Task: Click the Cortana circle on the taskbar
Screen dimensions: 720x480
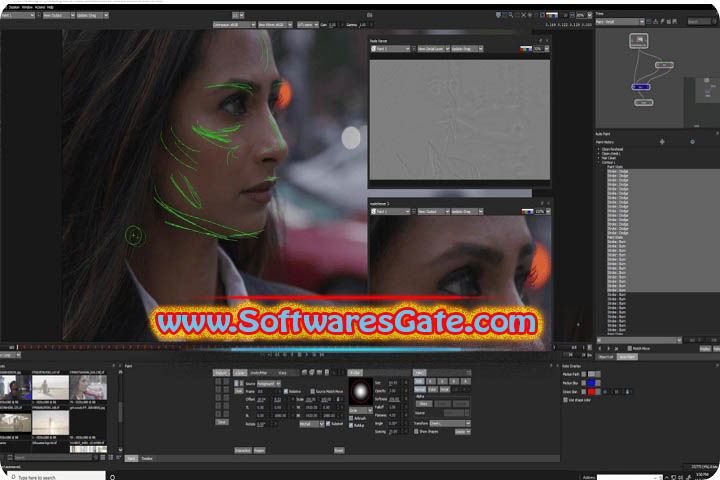Action: [x=112, y=477]
